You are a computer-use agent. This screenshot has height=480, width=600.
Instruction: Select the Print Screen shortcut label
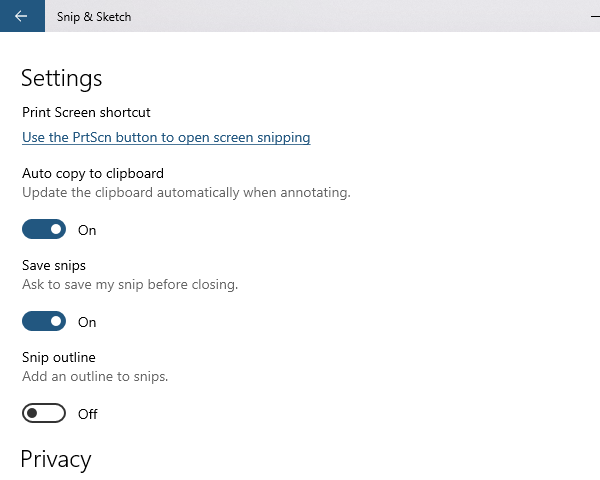coord(86,112)
